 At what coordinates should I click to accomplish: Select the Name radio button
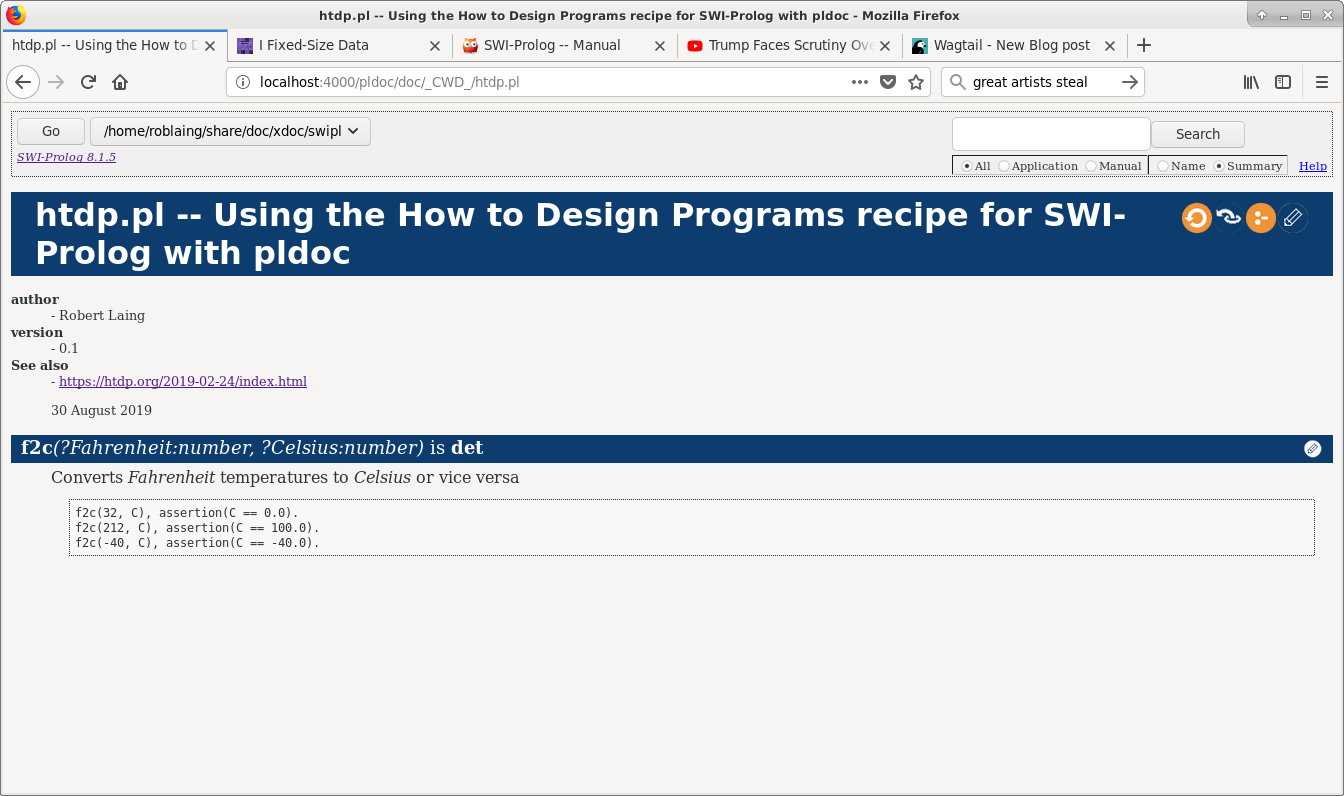point(1162,166)
